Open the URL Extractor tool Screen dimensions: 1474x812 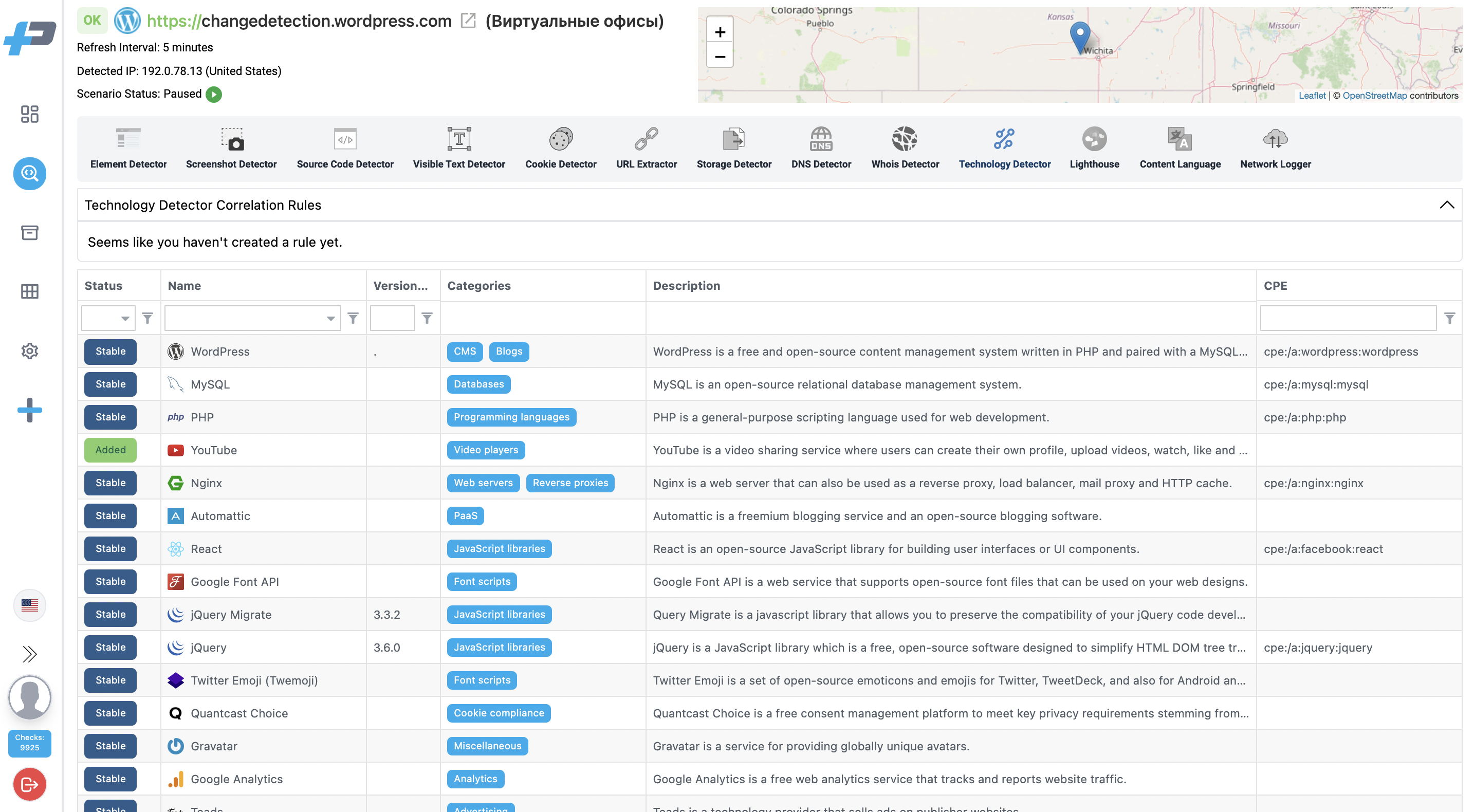pyautogui.click(x=647, y=149)
